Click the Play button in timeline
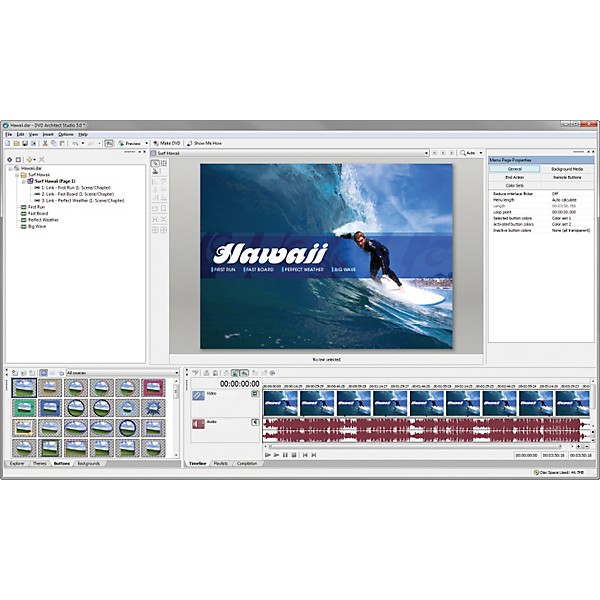Screen dimensions: 600x600 tap(276, 455)
